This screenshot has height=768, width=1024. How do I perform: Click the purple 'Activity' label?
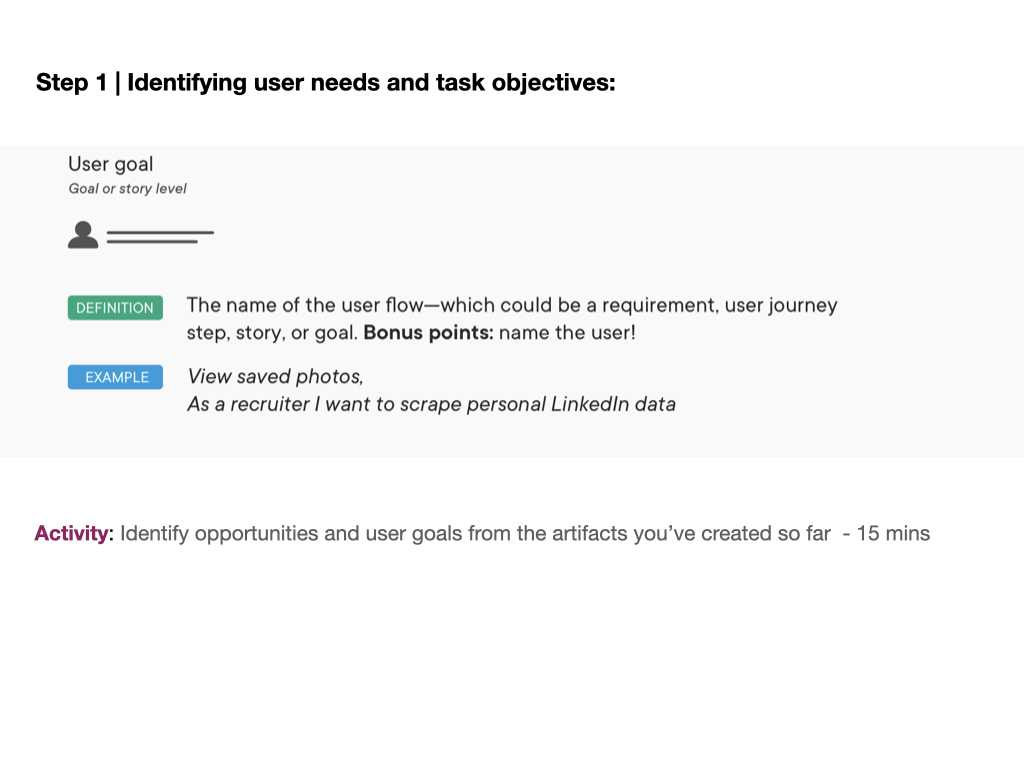[71, 533]
